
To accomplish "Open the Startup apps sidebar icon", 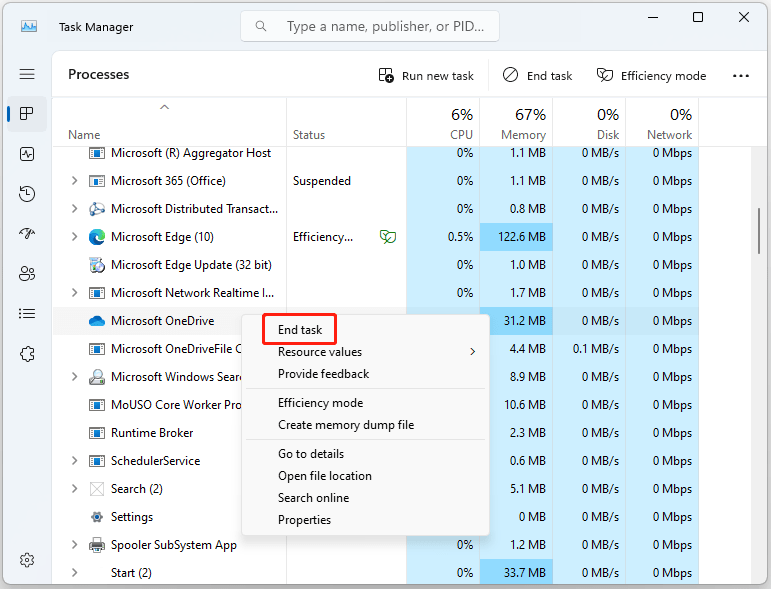I will 27,234.
